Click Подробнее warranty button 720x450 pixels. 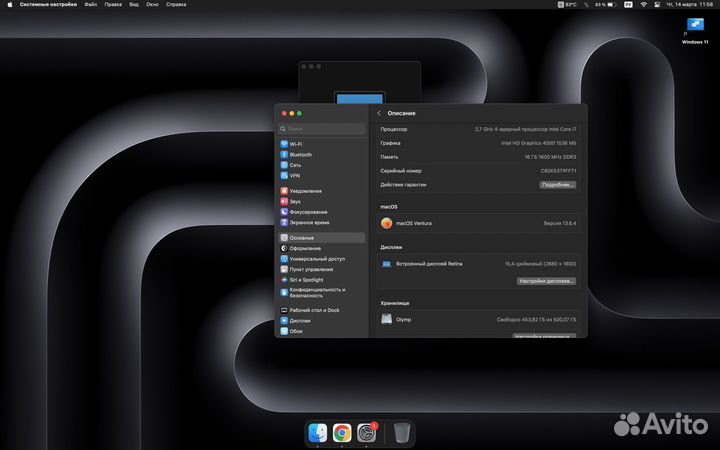pyautogui.click(x=557, y=185)
